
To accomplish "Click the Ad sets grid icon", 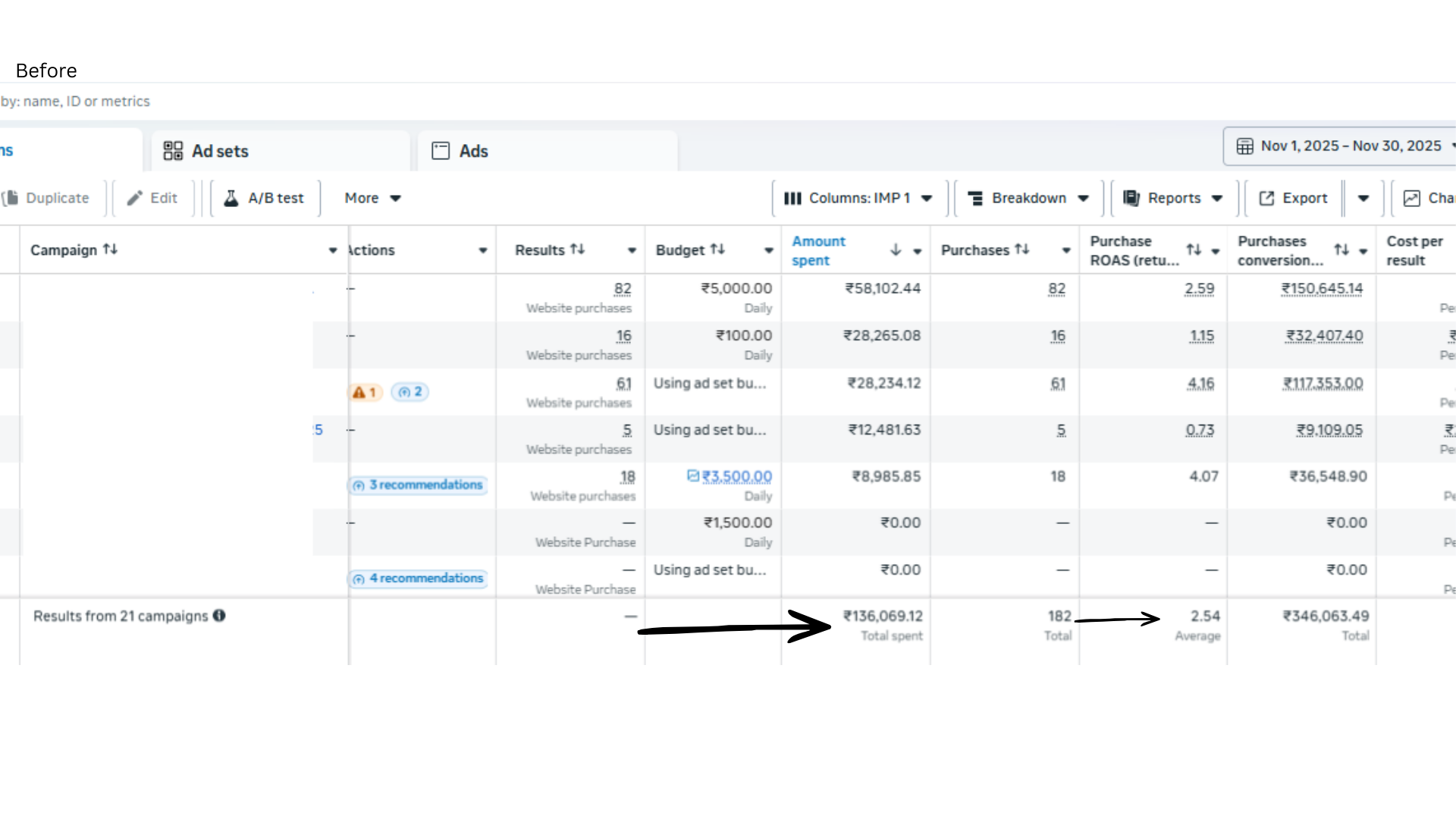I will click(173, 151).
